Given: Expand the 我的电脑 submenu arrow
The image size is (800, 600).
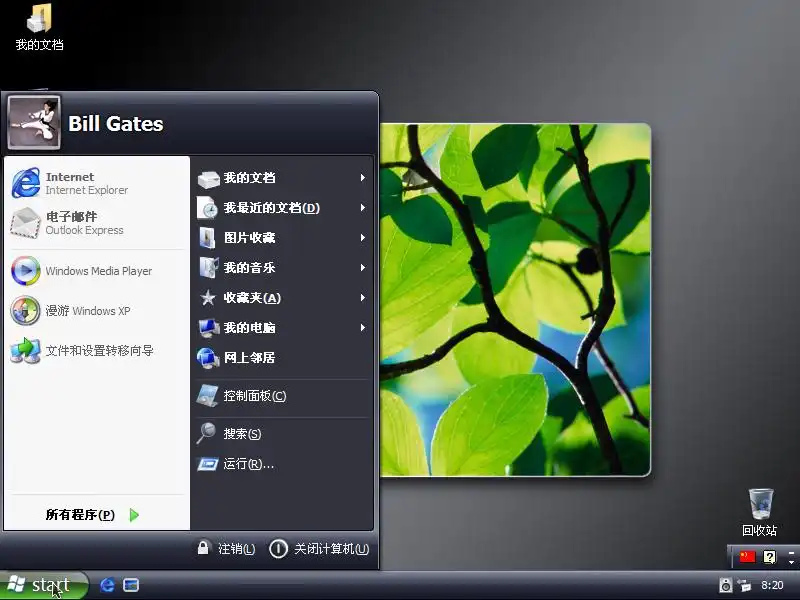Looking at the screenshot, I should (362, 328).
